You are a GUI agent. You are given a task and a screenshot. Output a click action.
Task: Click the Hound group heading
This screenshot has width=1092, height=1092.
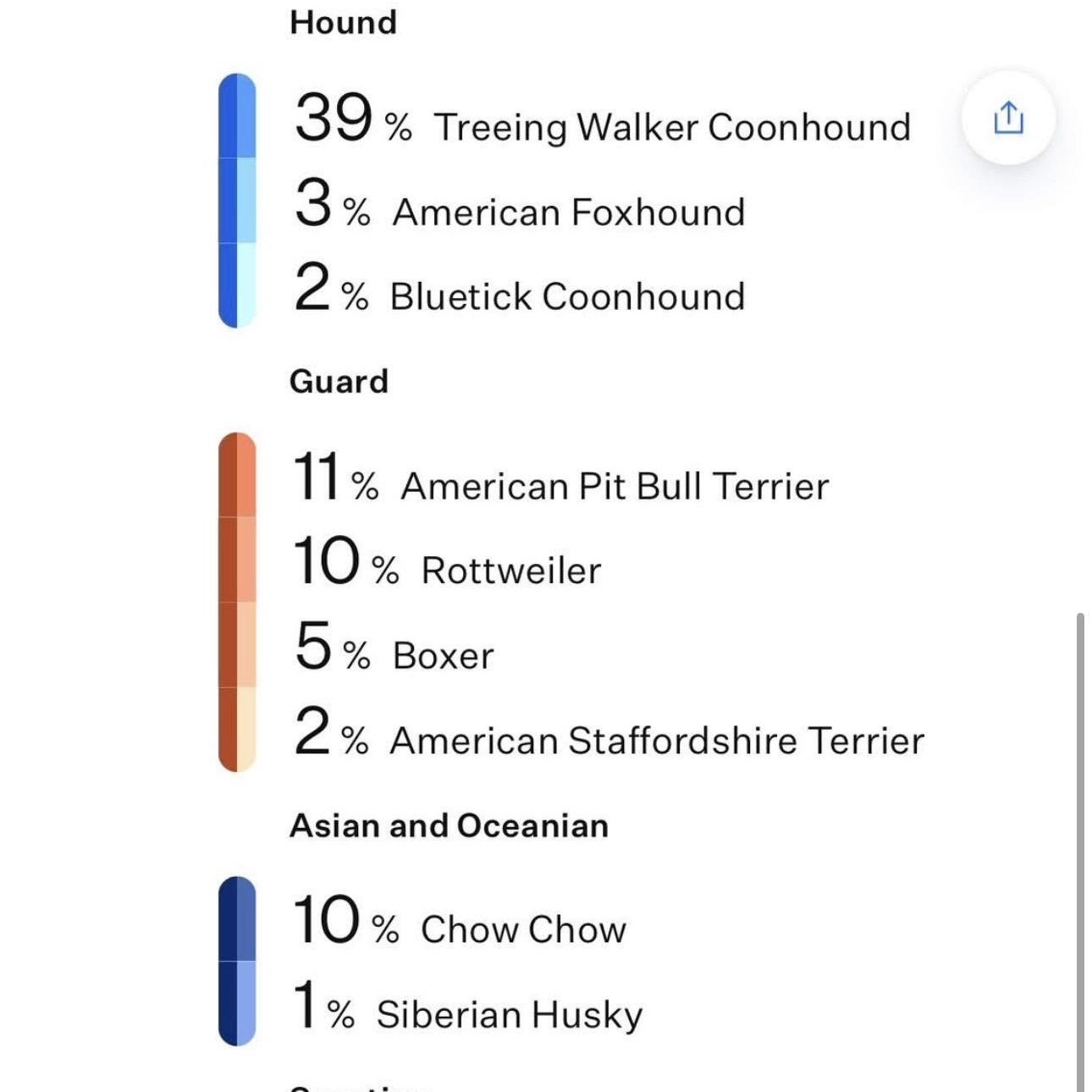343,22
